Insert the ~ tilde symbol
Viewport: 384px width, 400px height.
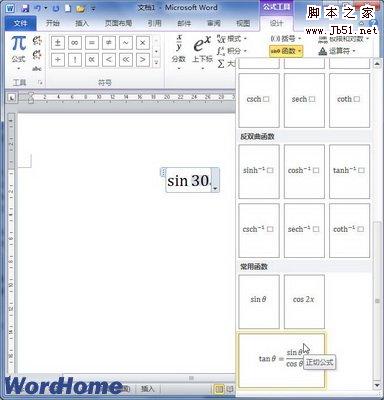[126, 43]
